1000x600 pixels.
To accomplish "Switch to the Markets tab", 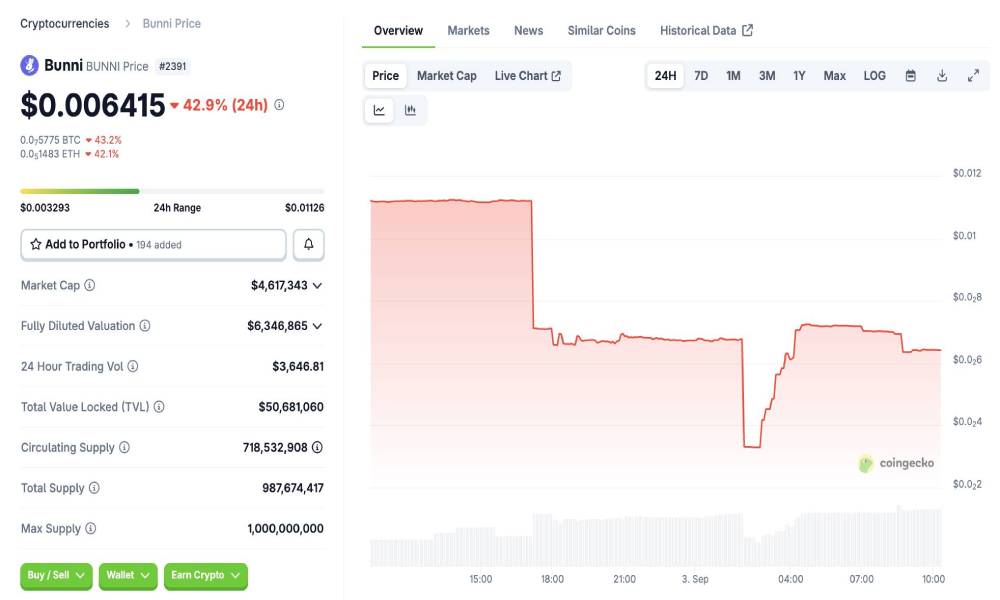I will [468, 31].
